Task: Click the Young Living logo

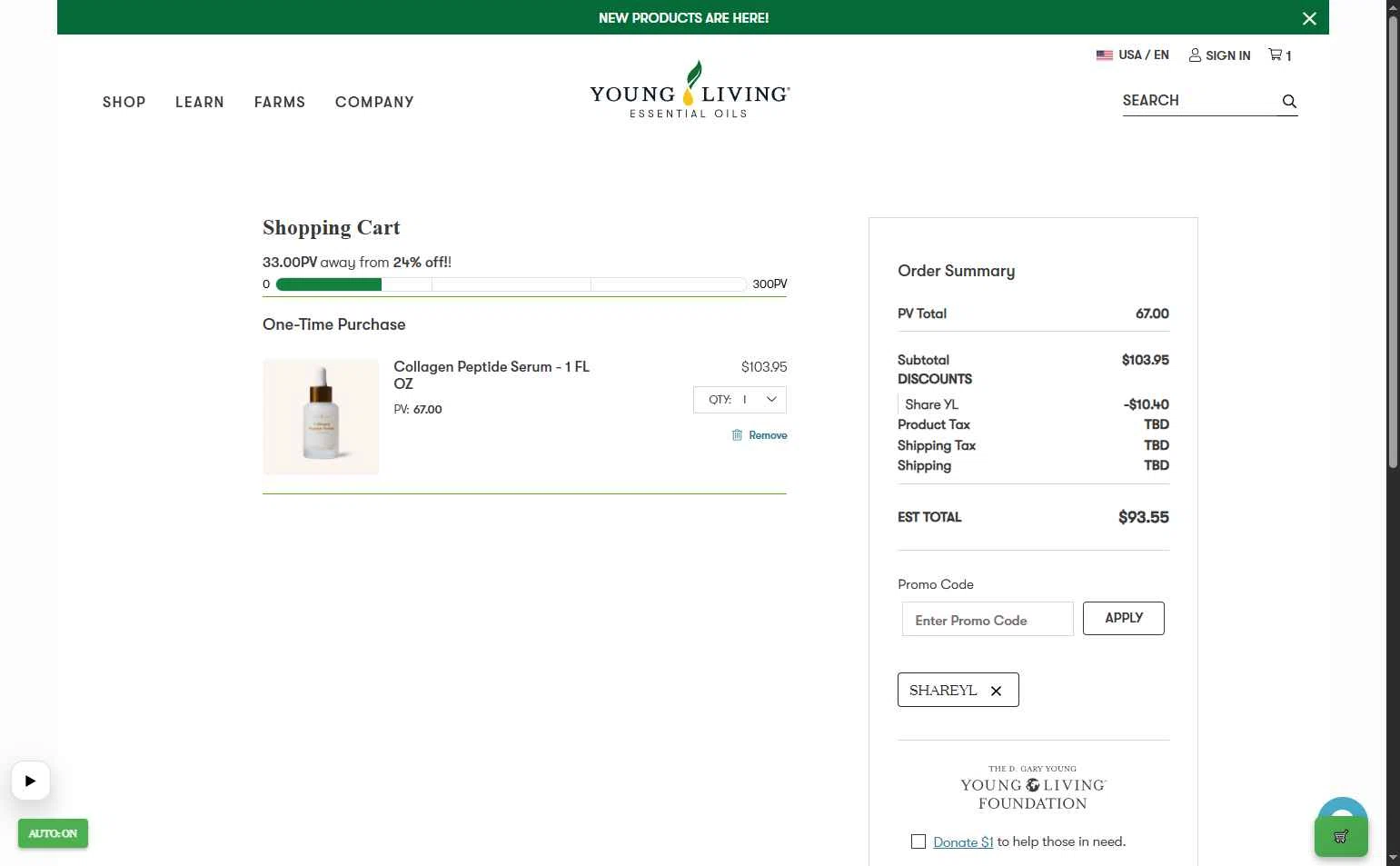Action: pyautogui.click(x=690, y=89)
